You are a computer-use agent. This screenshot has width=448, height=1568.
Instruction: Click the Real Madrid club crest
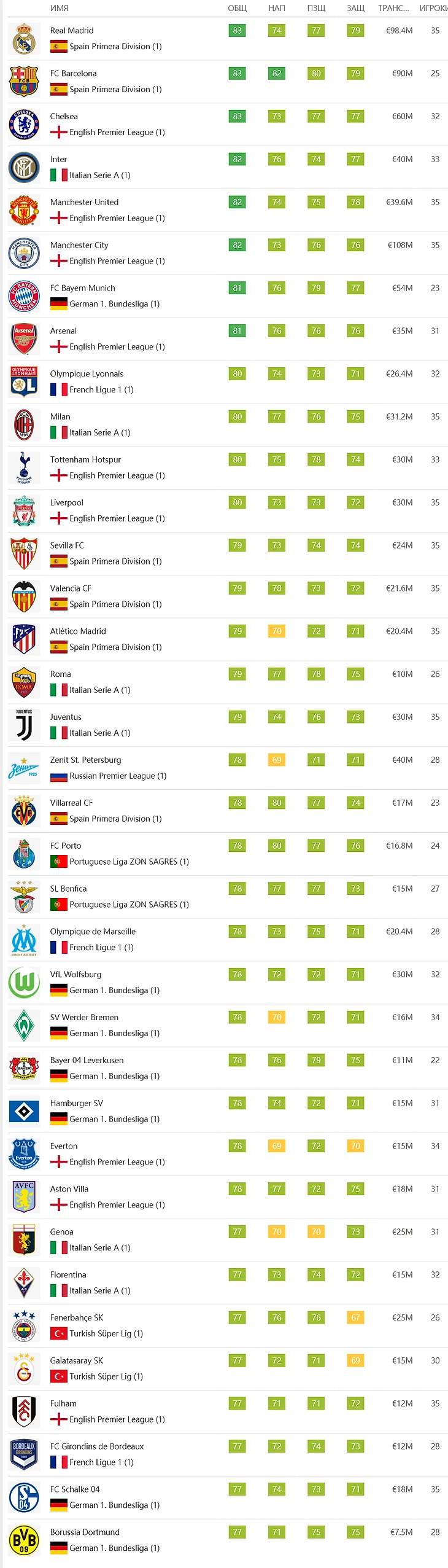coord(24,39)
